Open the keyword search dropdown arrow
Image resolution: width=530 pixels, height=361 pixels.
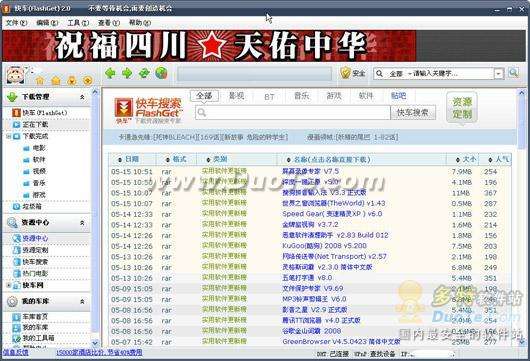click(499, 73)
